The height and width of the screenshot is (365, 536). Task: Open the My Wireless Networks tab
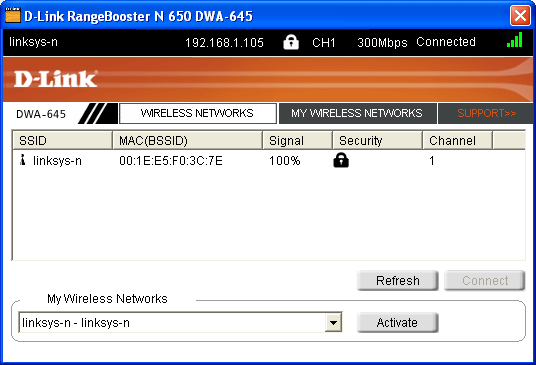pyautogui.click(x=358, y=113)
